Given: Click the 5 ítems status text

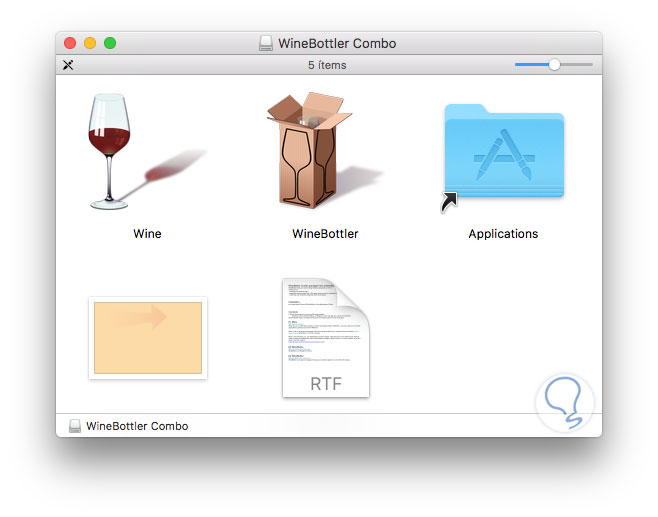Looking at the screenshot, I should [327, 65].
